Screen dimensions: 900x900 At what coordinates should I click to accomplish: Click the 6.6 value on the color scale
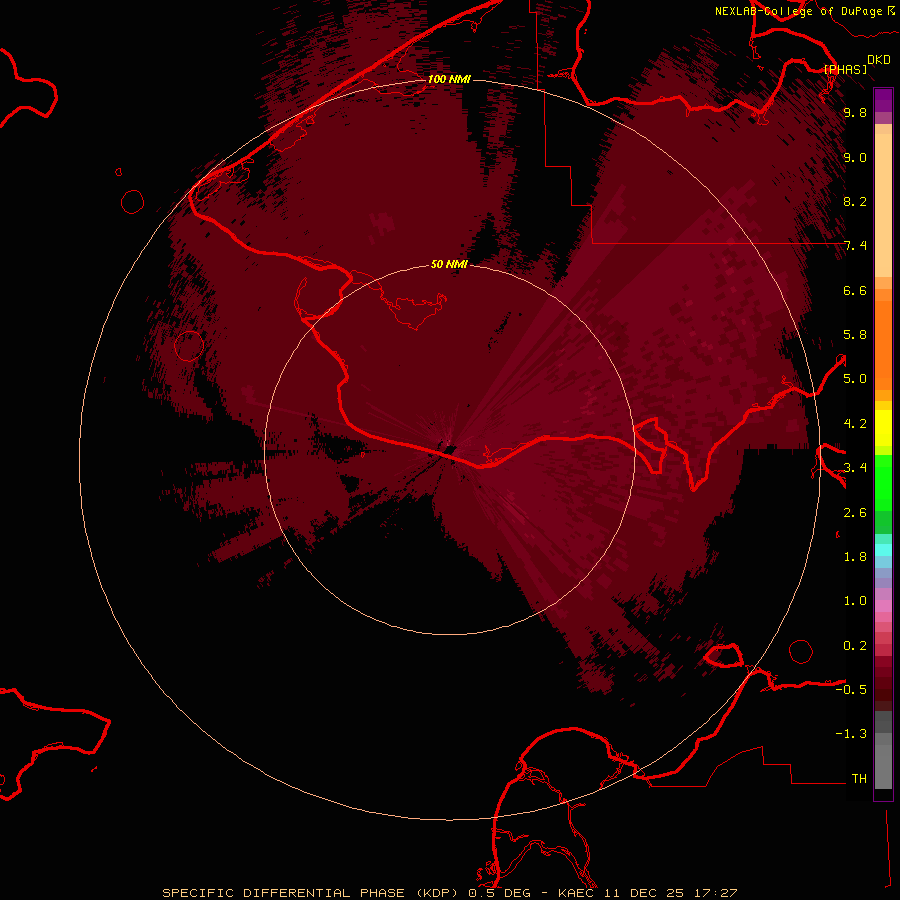pos(855,290)
